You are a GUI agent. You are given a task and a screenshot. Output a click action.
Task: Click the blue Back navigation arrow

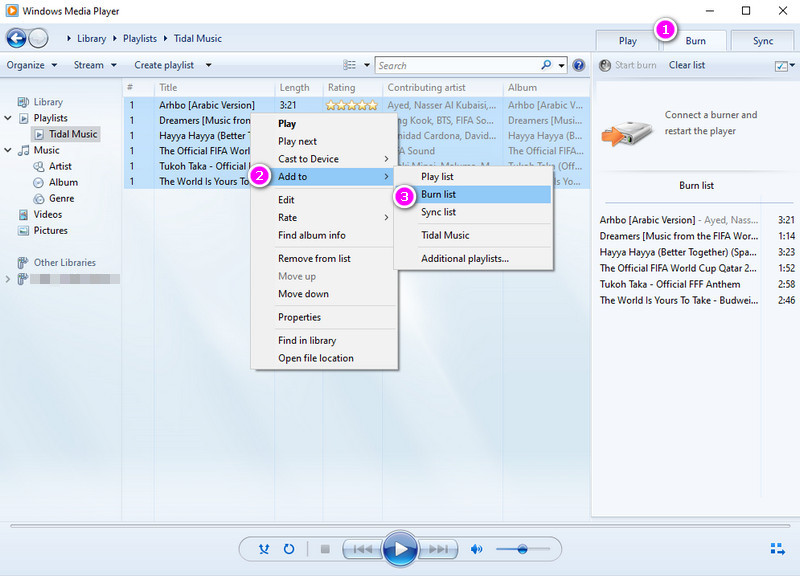(x=16, y=38)
